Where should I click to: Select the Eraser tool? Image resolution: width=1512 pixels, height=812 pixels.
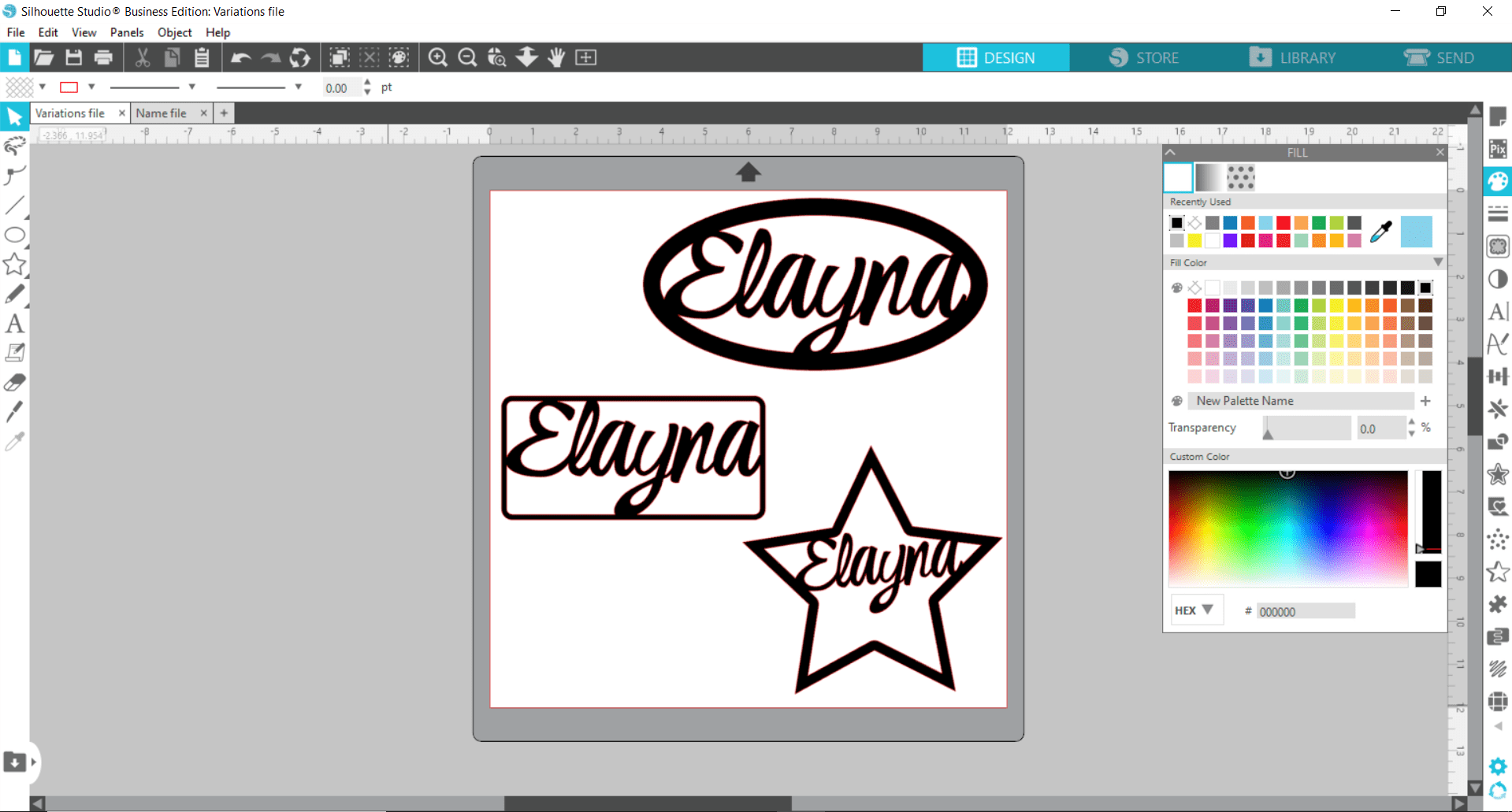pos(14,382)
